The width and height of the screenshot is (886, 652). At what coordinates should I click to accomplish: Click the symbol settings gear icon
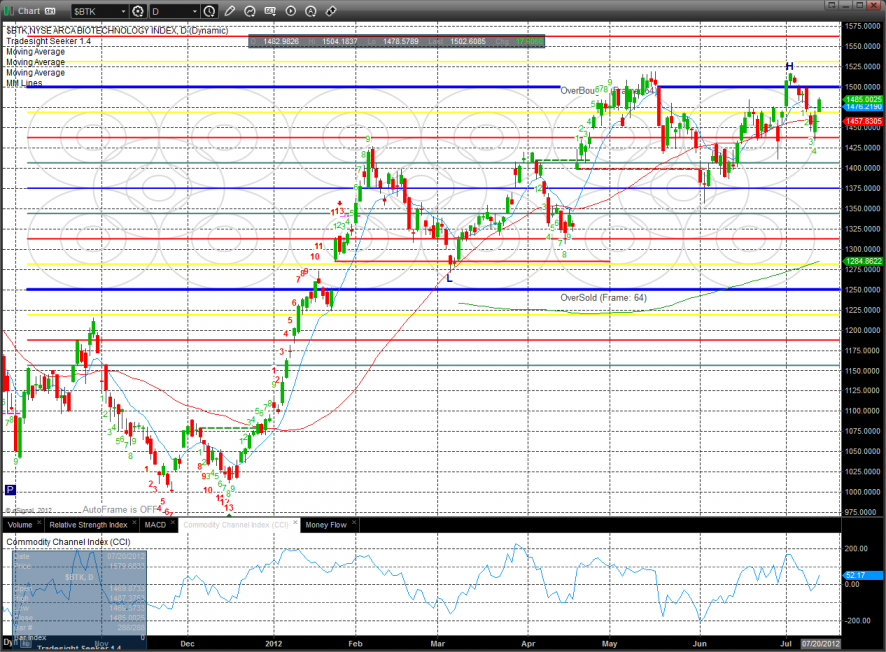(x=137, y=11)
